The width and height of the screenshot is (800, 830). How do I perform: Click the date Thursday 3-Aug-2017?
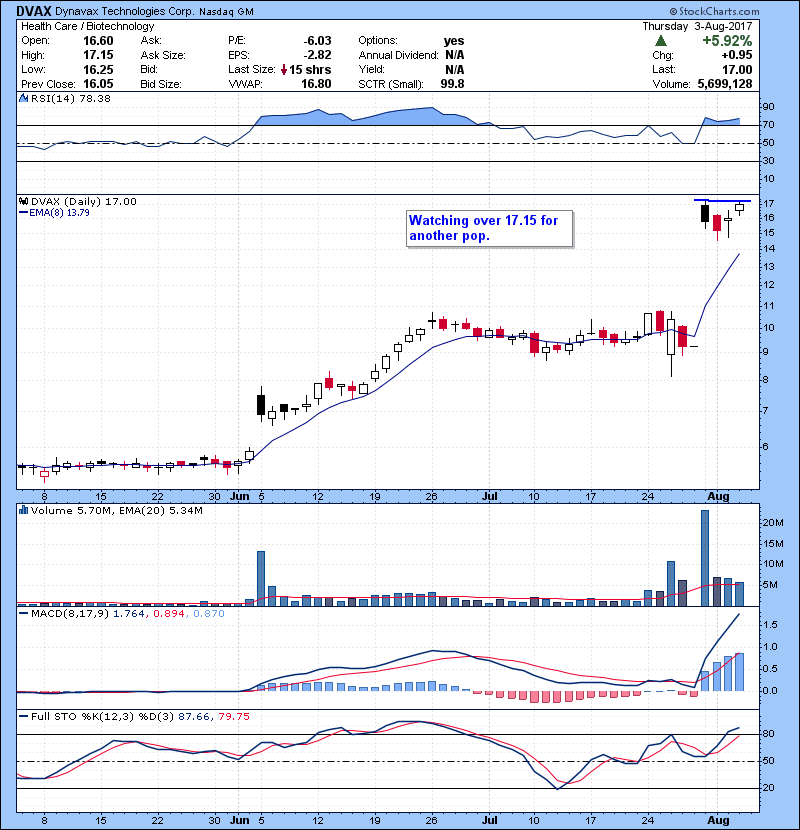click(x=697, y=26)
